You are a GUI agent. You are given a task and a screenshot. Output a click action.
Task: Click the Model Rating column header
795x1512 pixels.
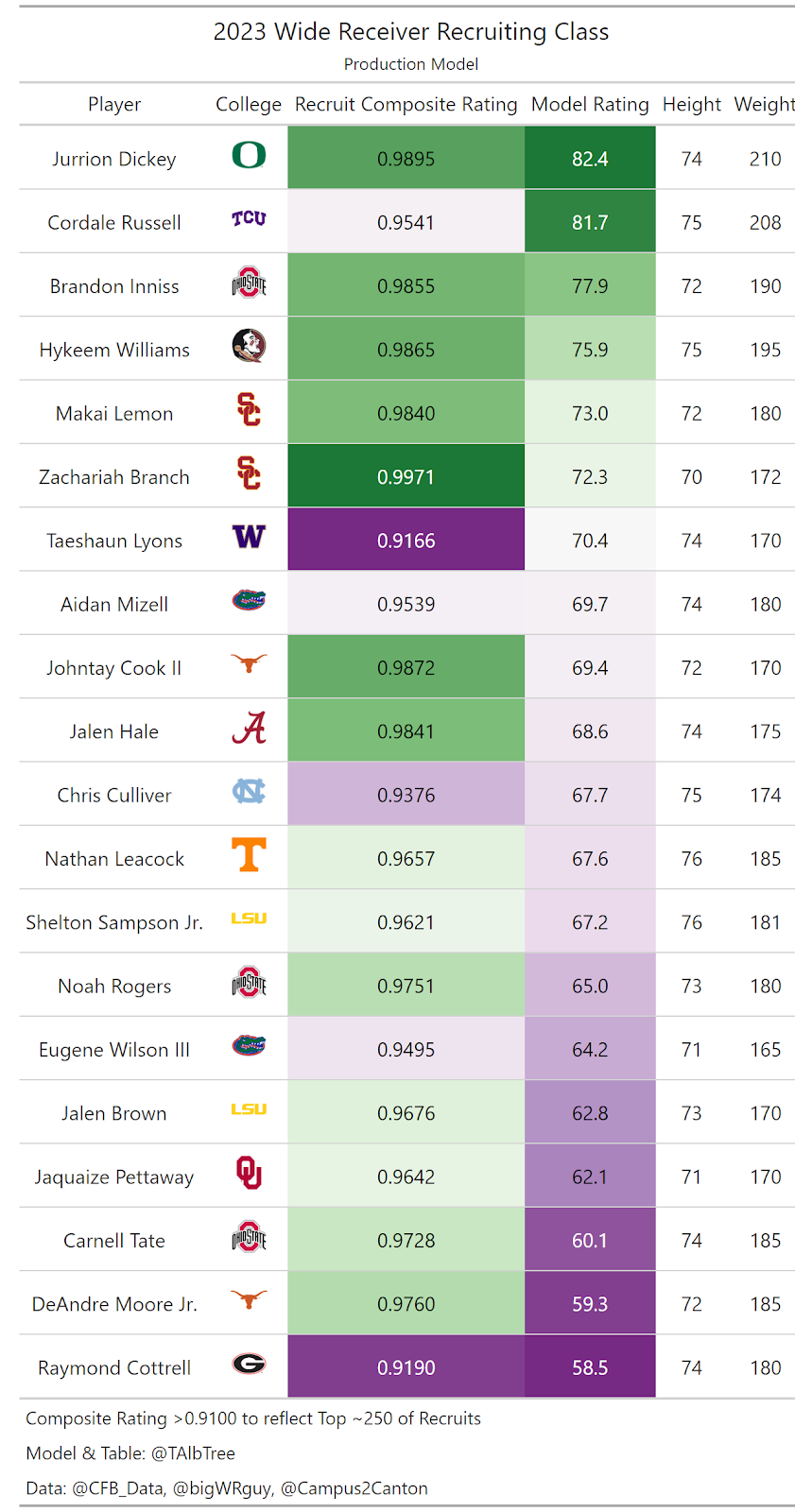click(x=590, y=104)
